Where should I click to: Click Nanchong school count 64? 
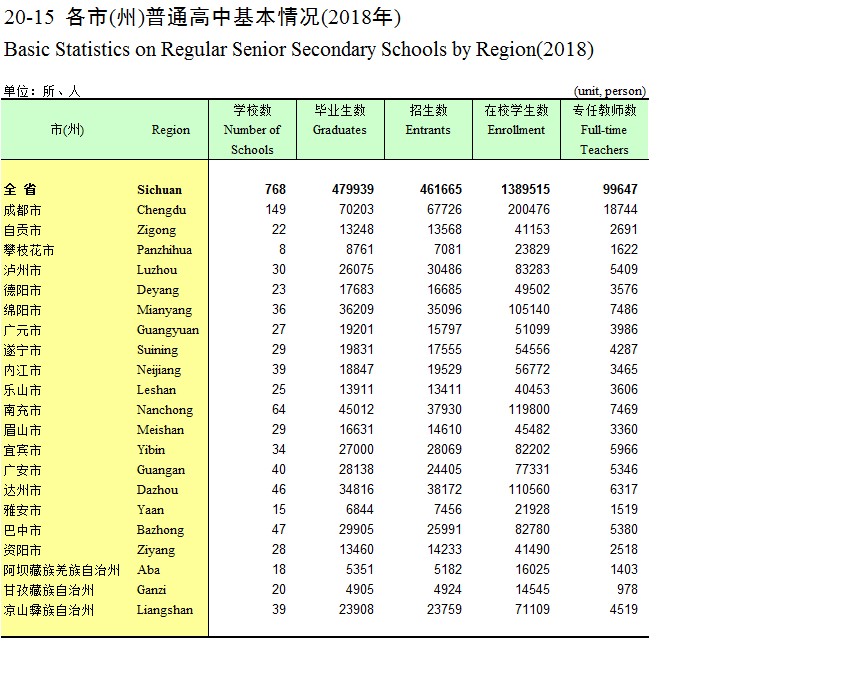pyautogui.click(x=279, y=409)
